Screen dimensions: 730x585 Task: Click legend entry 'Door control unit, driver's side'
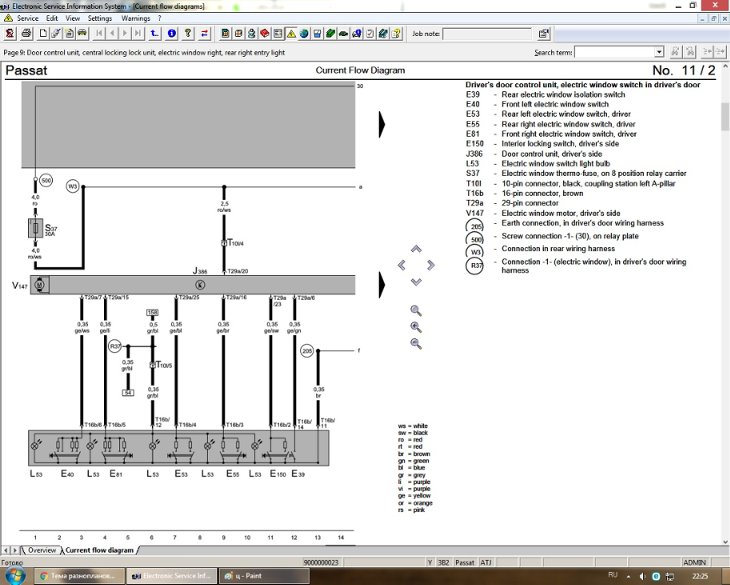[551, 154]
